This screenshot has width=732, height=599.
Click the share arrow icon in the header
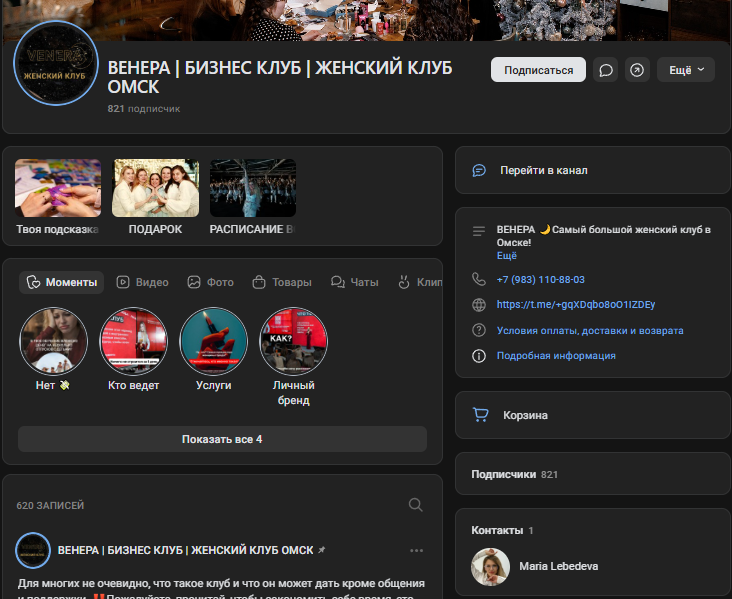tap(637, 70)
